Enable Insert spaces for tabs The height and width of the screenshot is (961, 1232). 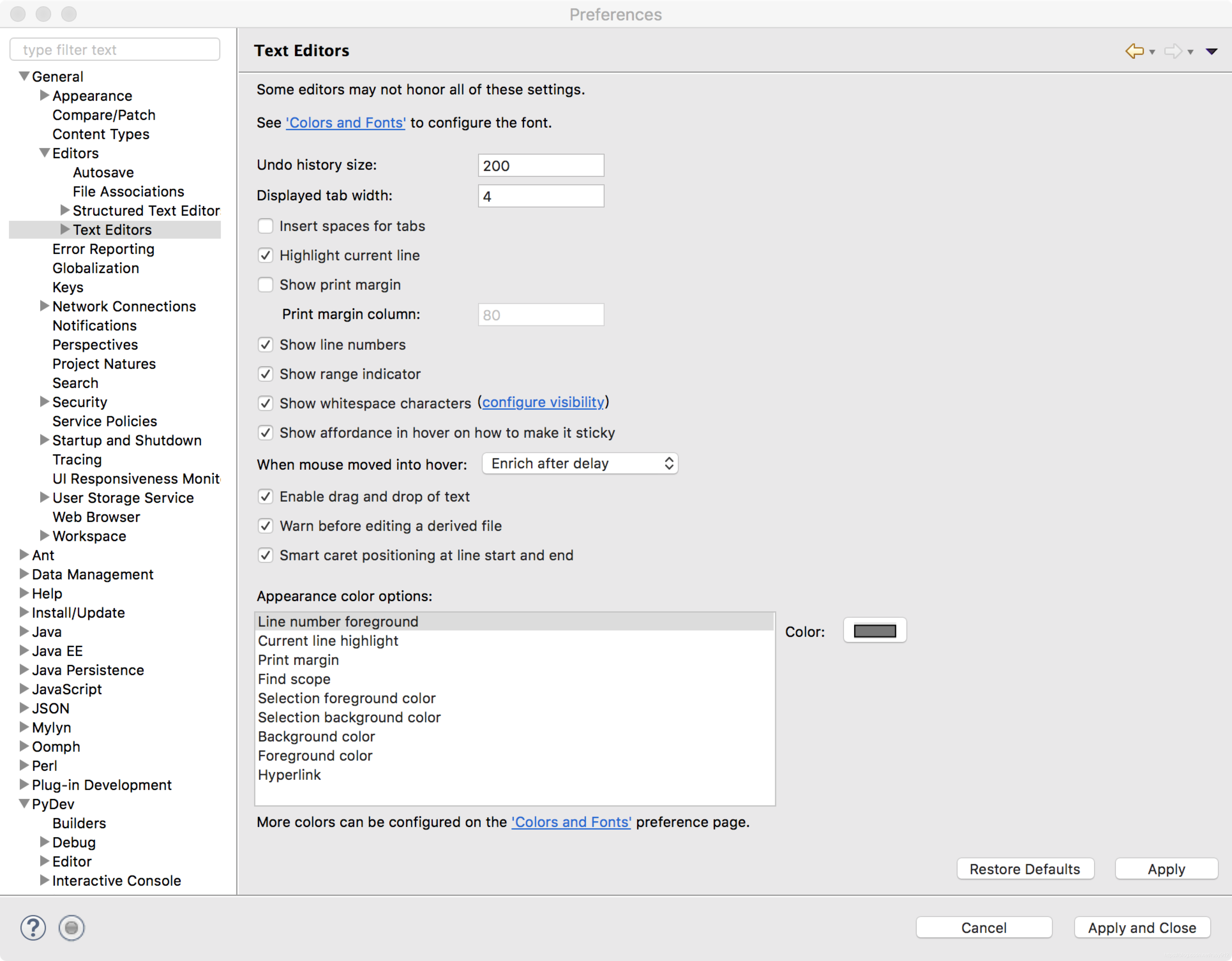[x=265, y=226]
